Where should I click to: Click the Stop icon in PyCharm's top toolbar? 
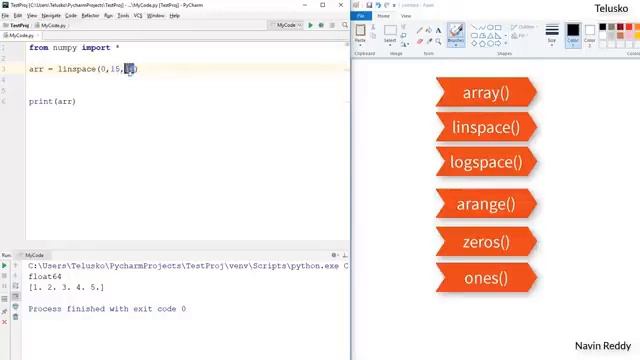tap(332, 25)
